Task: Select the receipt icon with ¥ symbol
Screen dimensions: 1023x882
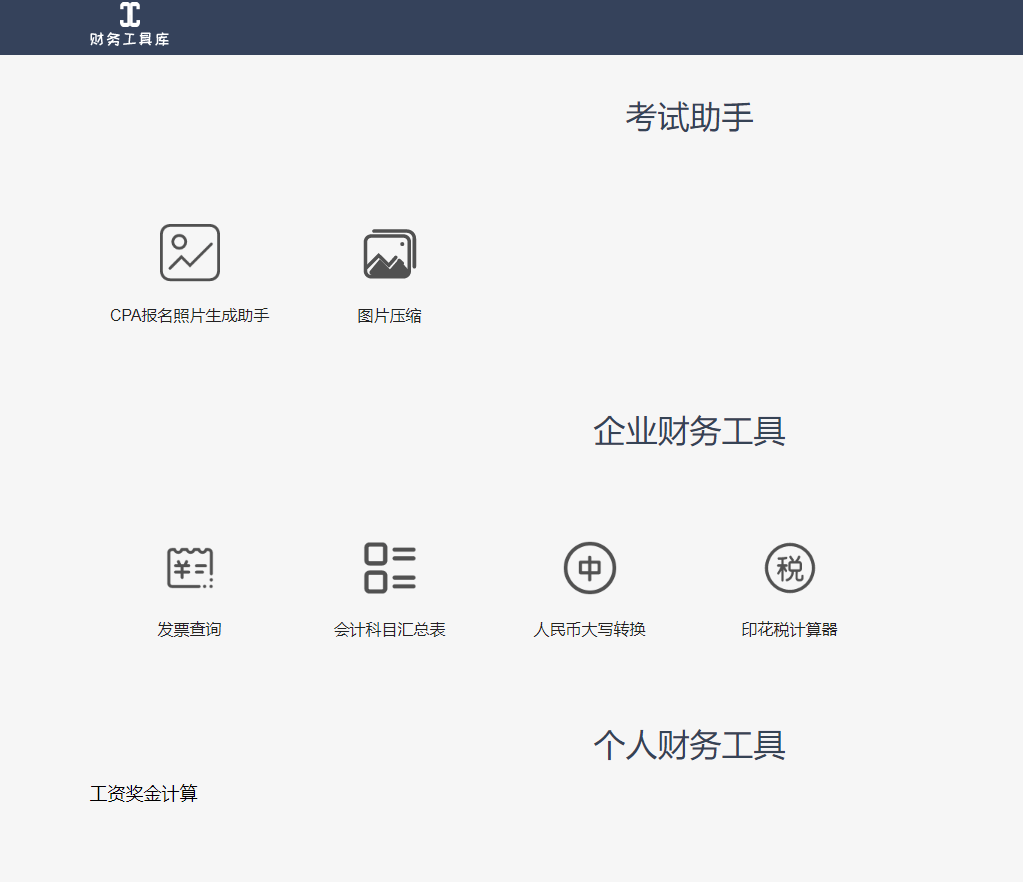Action: [189, 567]
